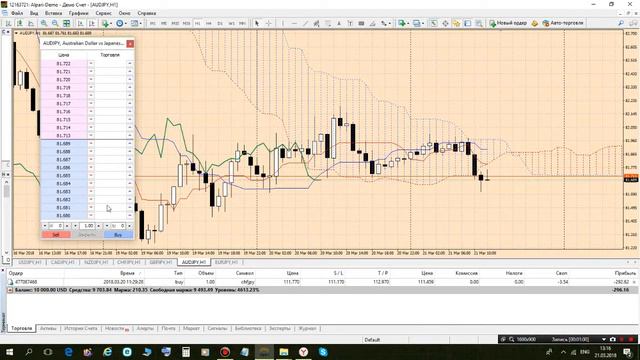Click price cell 81.689

tap(64, 144)
